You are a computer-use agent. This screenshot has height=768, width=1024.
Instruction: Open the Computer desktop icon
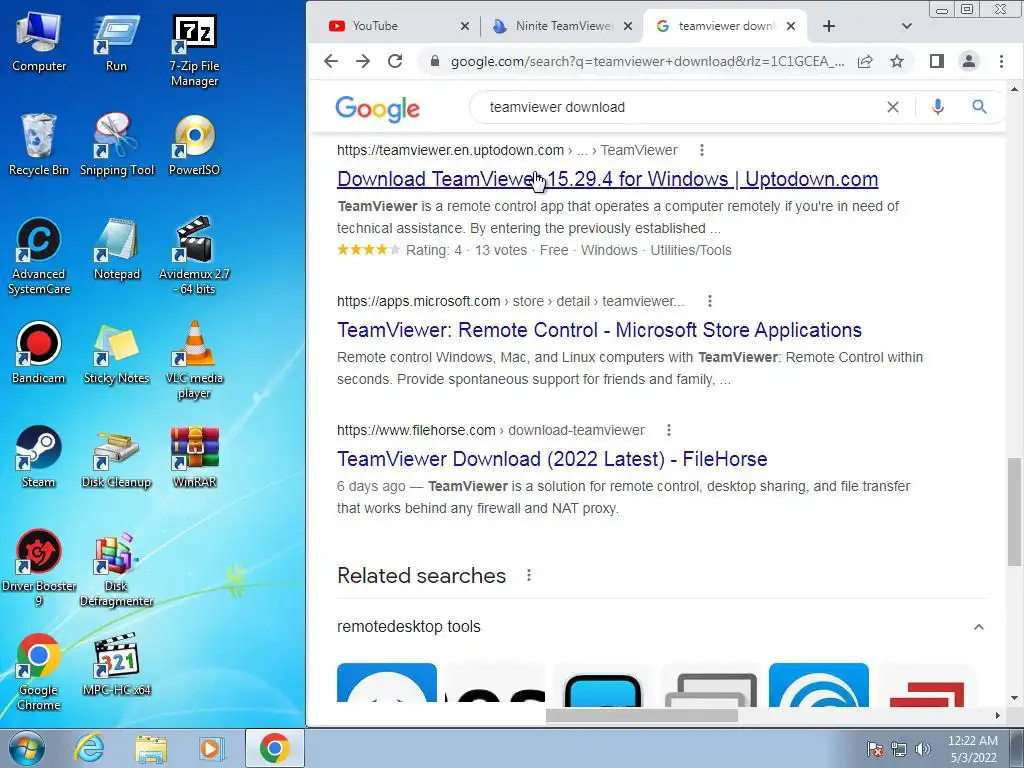pos(39,42)
